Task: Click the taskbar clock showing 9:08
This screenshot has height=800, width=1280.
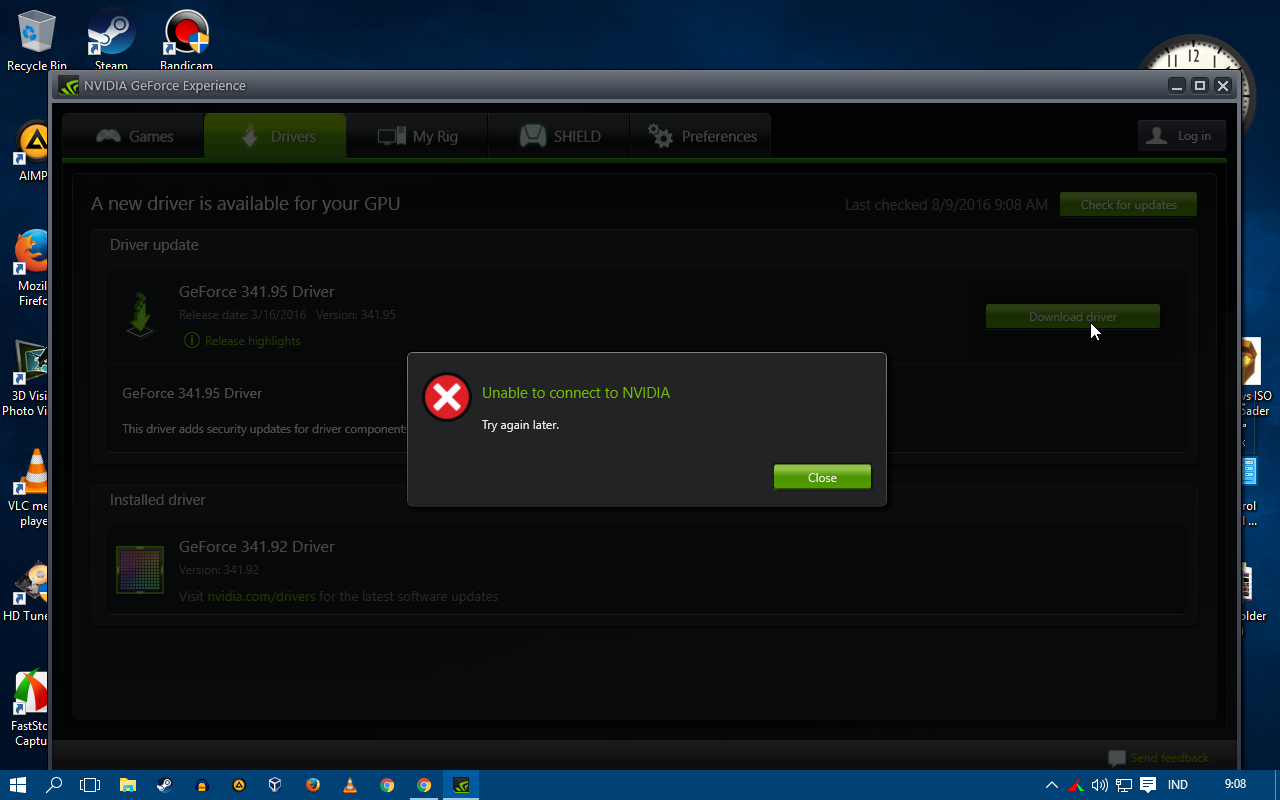Action: (x=1236, y=785)
